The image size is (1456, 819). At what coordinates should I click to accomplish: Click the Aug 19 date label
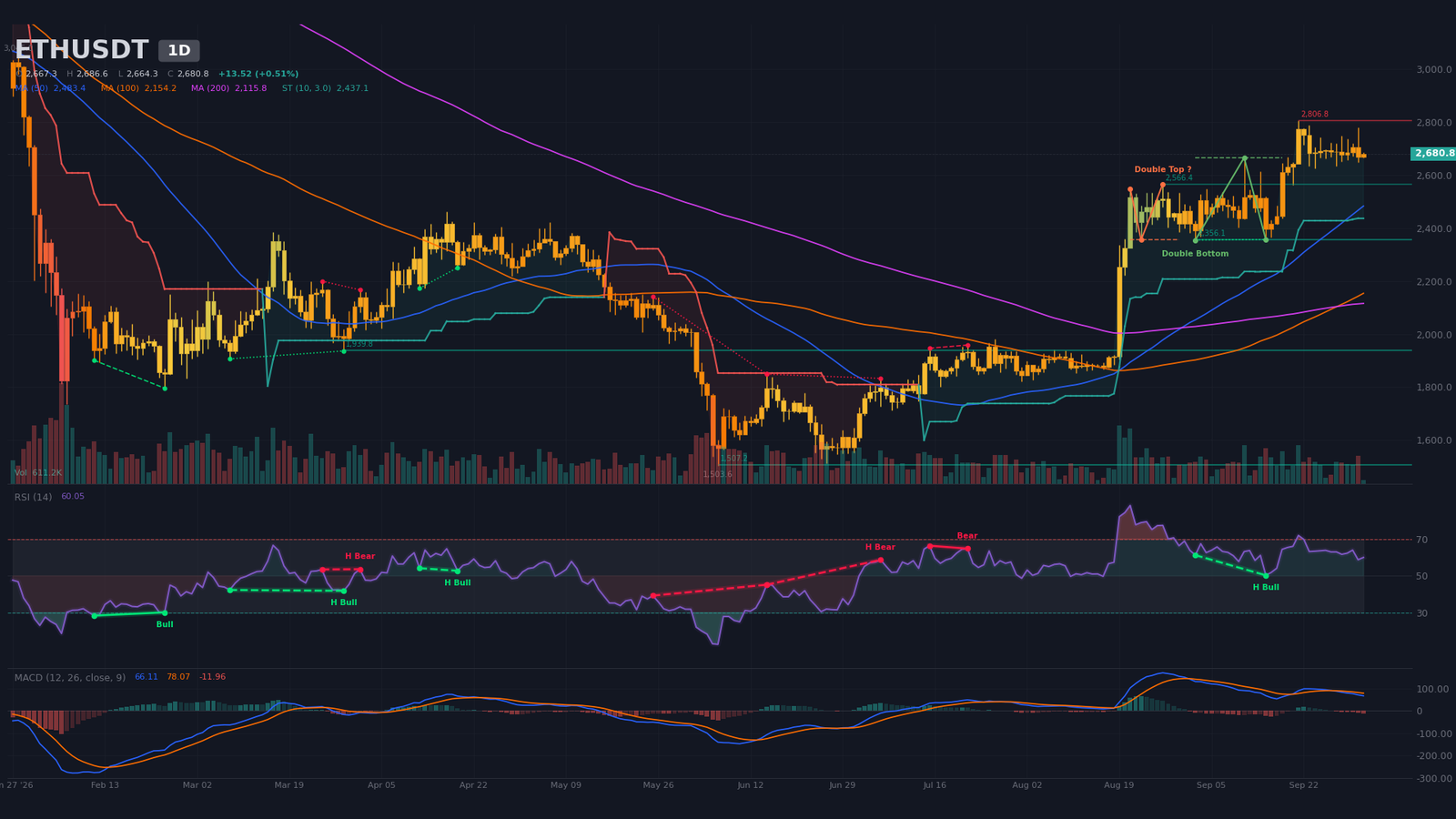pyautogui.click(x=1119, y=784)
